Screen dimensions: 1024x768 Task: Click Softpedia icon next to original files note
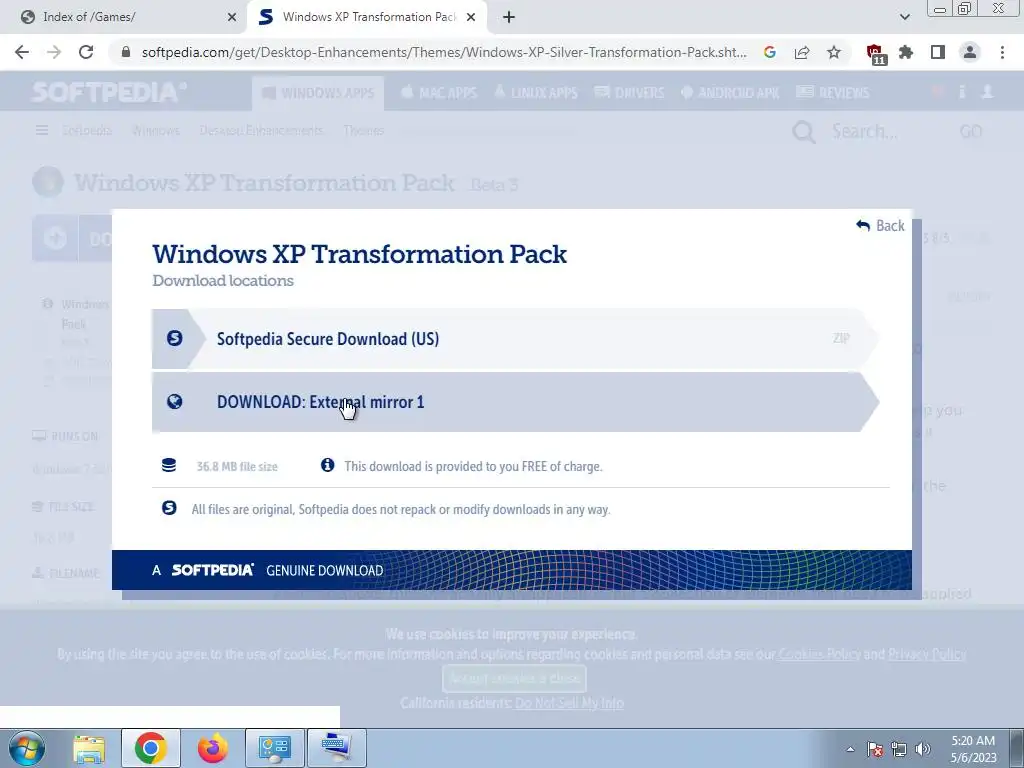click(x=169, y=508)
